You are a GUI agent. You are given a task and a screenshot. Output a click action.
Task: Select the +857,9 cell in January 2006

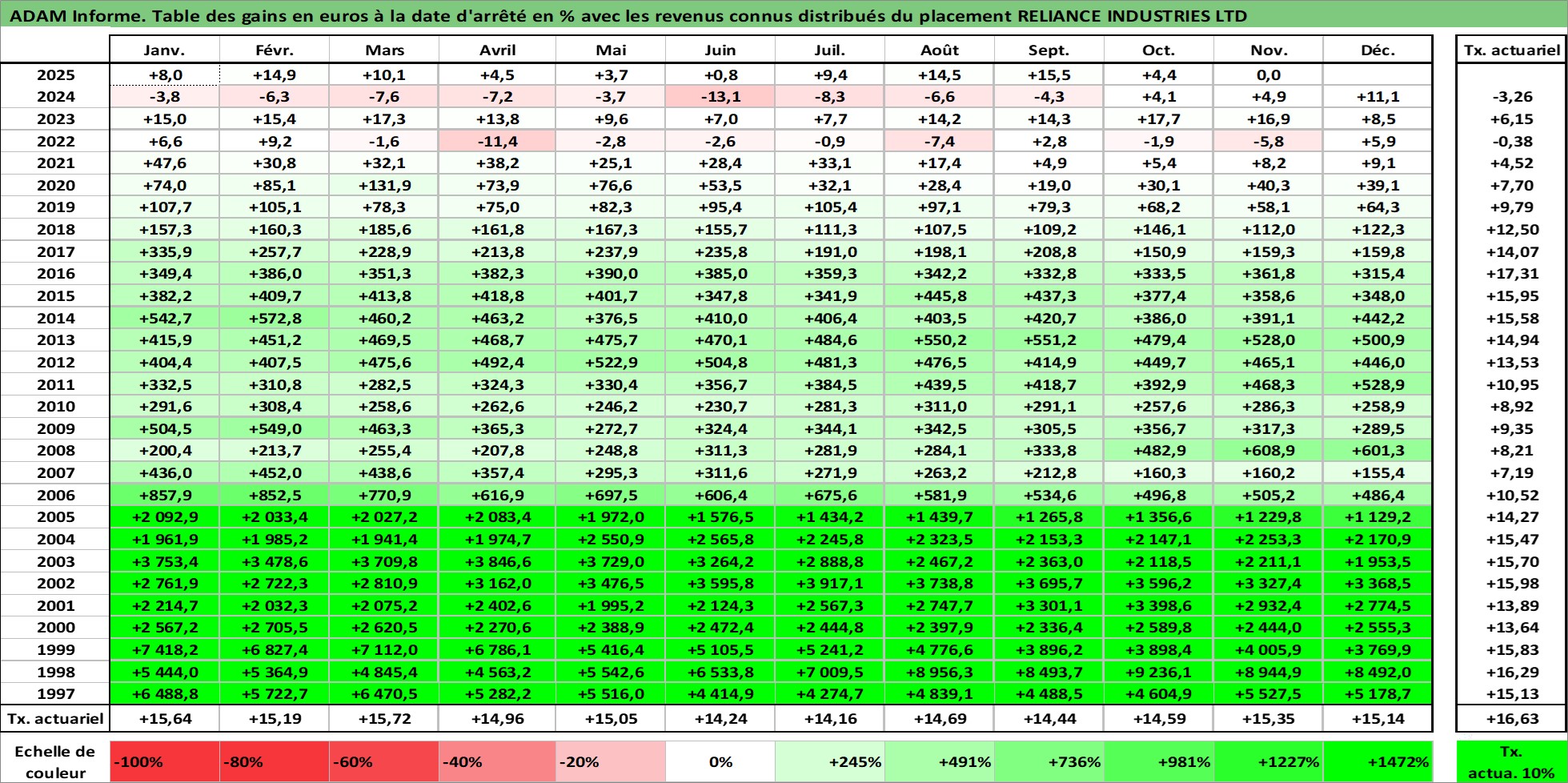[x=164, y=496]
